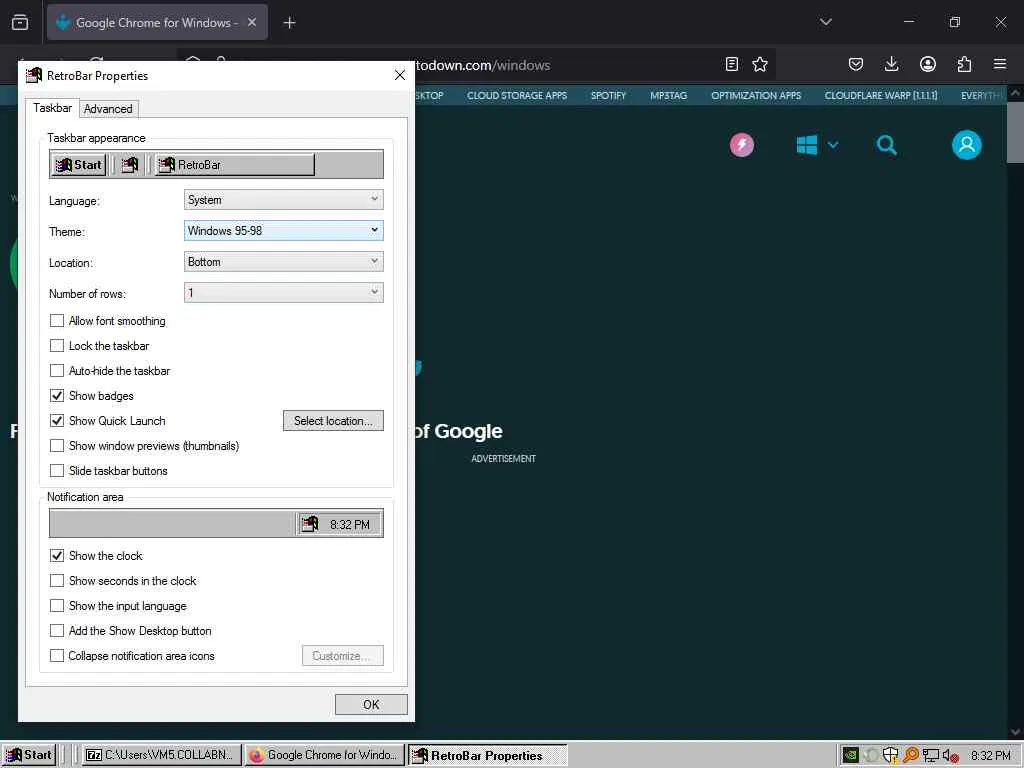Open the list all tabs chevron
The width and height of the screenshot is (1024, 768).
tap(825, 22)
